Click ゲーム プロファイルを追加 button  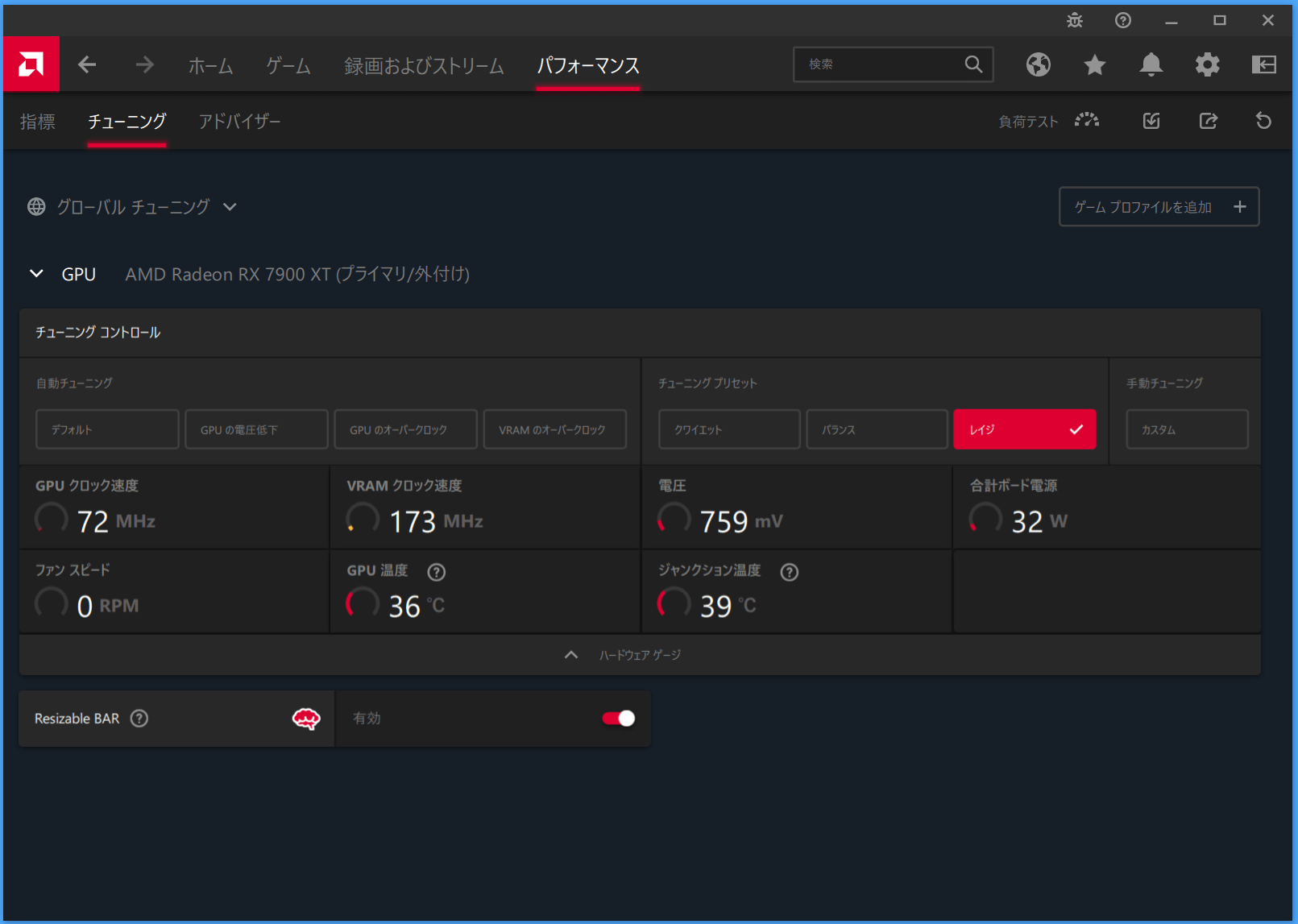(x=1159, y=207)
